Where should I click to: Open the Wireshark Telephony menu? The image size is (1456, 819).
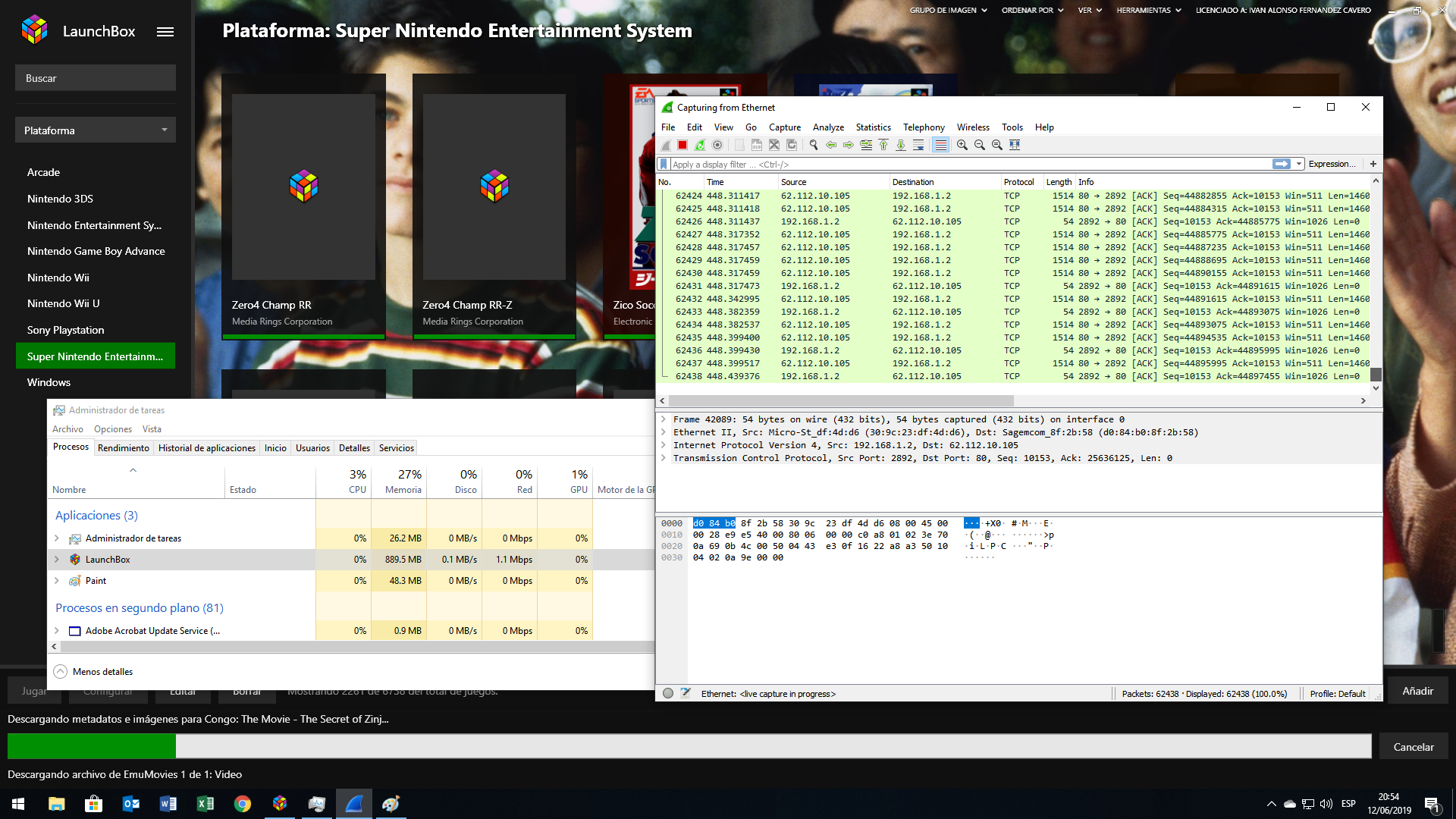coord(924,127)
